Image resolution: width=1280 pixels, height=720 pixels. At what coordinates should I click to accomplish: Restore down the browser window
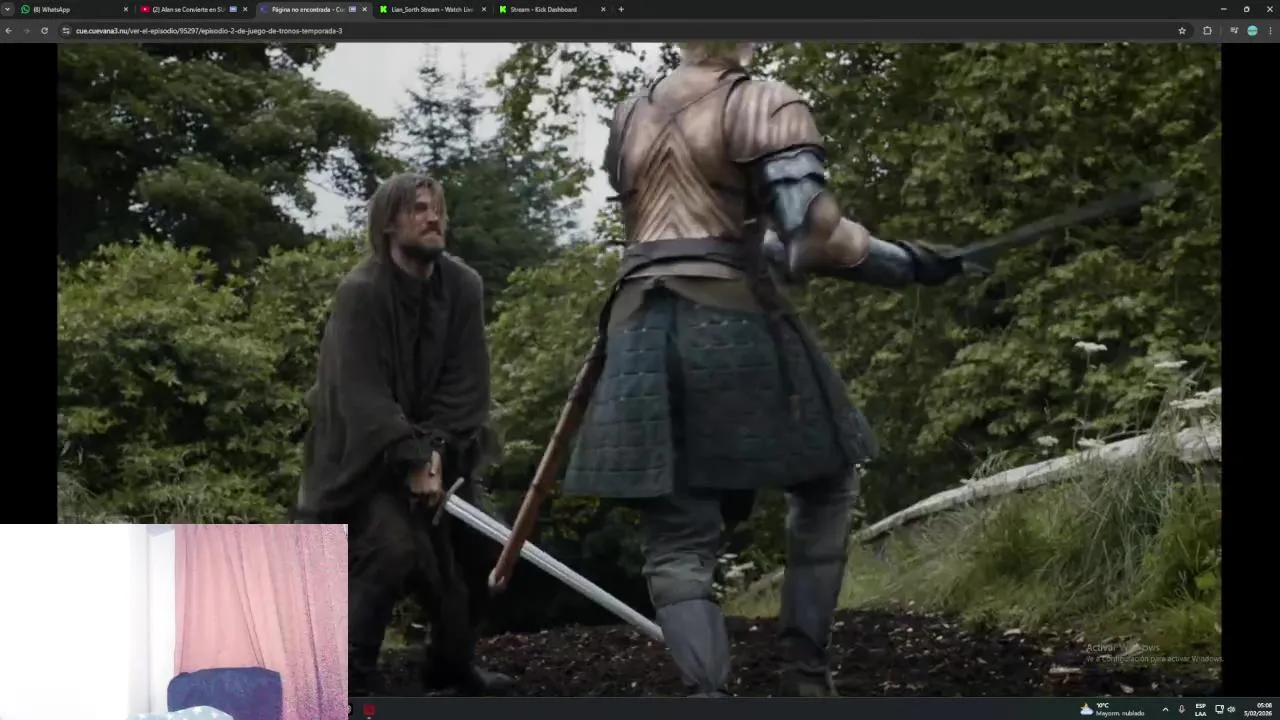pos(1246,9)
